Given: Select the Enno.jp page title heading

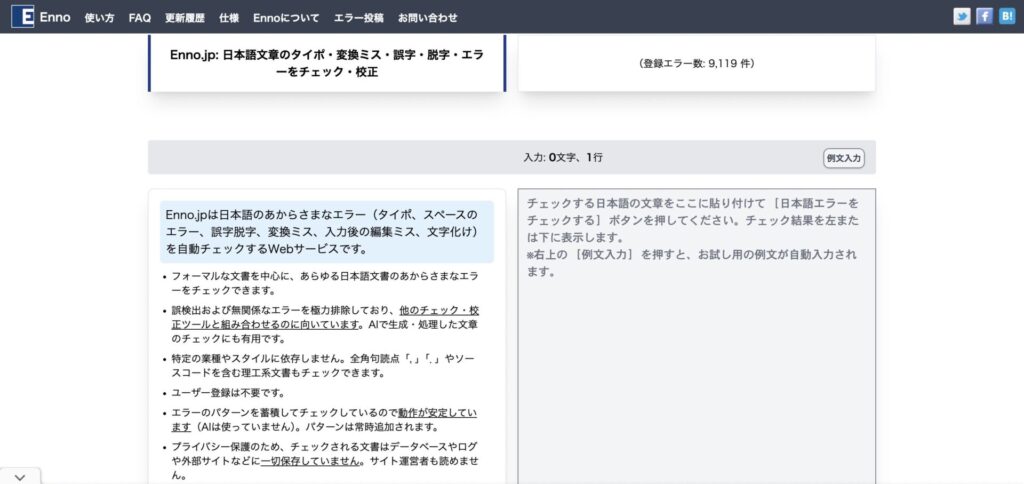Looking at the screenshot, I should pos(327,63).
